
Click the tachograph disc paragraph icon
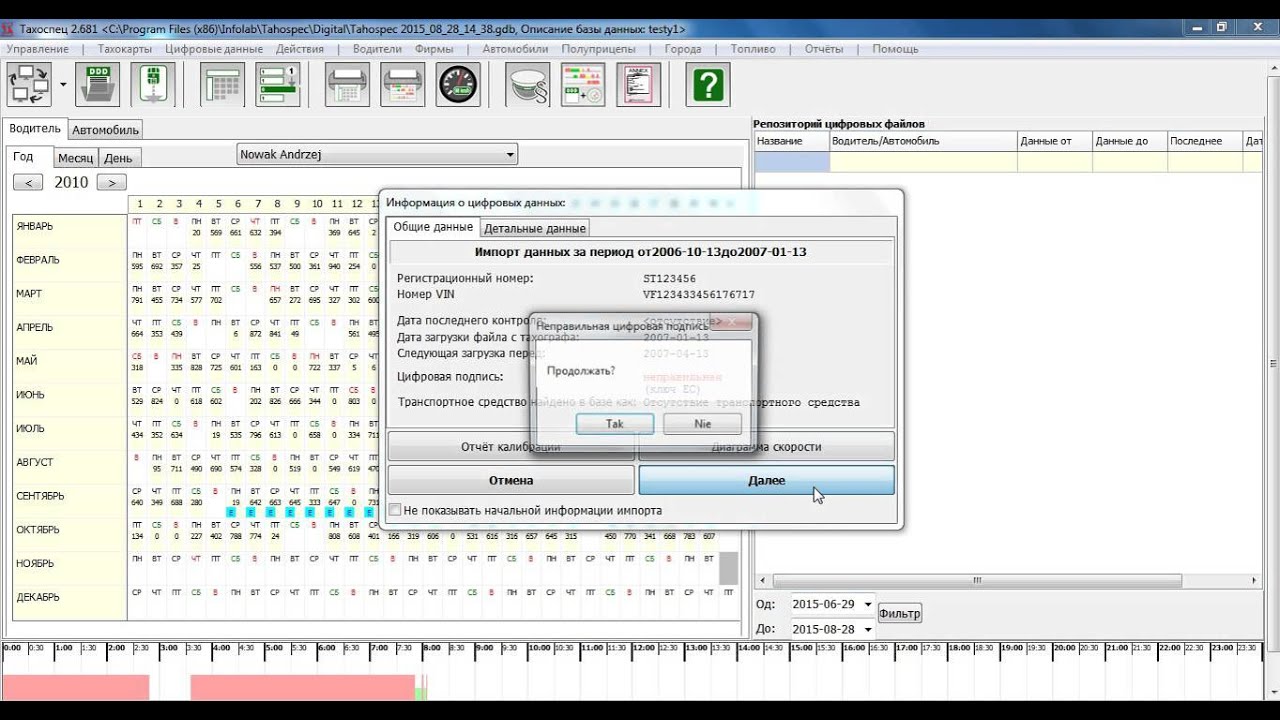pos(528,84)
